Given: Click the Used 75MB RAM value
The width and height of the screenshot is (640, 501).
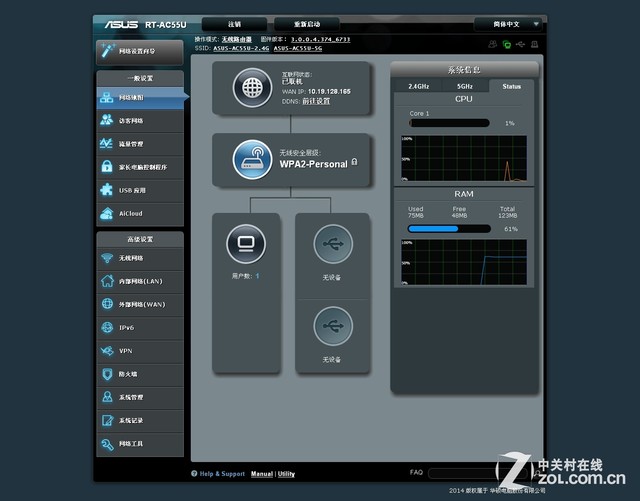Looking at the screenshot, I should coord(416,212).
